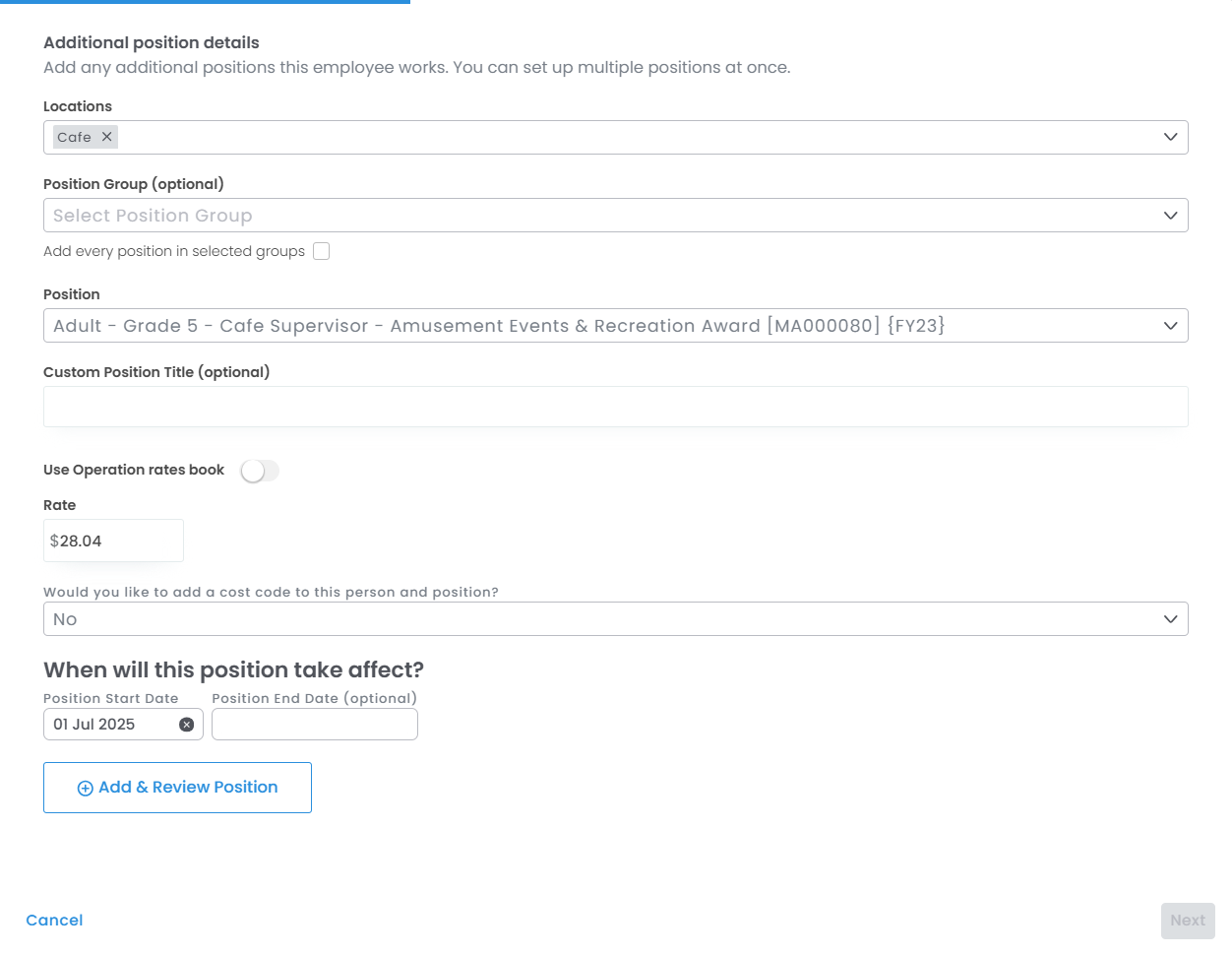Screen dimensions: 1232x955
Task: Click into the Custom Position Title field
Action: click(x=615, y=407)
